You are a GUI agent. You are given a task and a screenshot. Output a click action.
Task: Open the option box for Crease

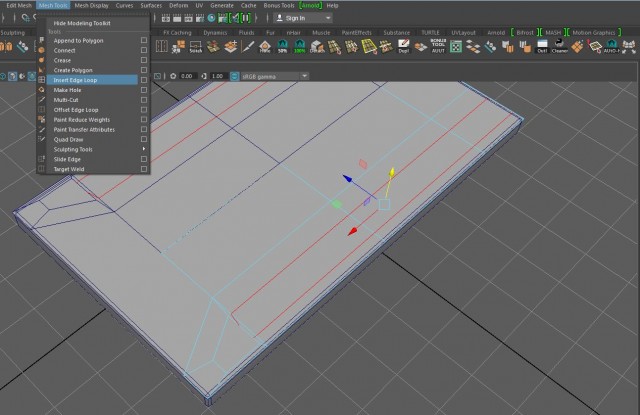point(144,60)
